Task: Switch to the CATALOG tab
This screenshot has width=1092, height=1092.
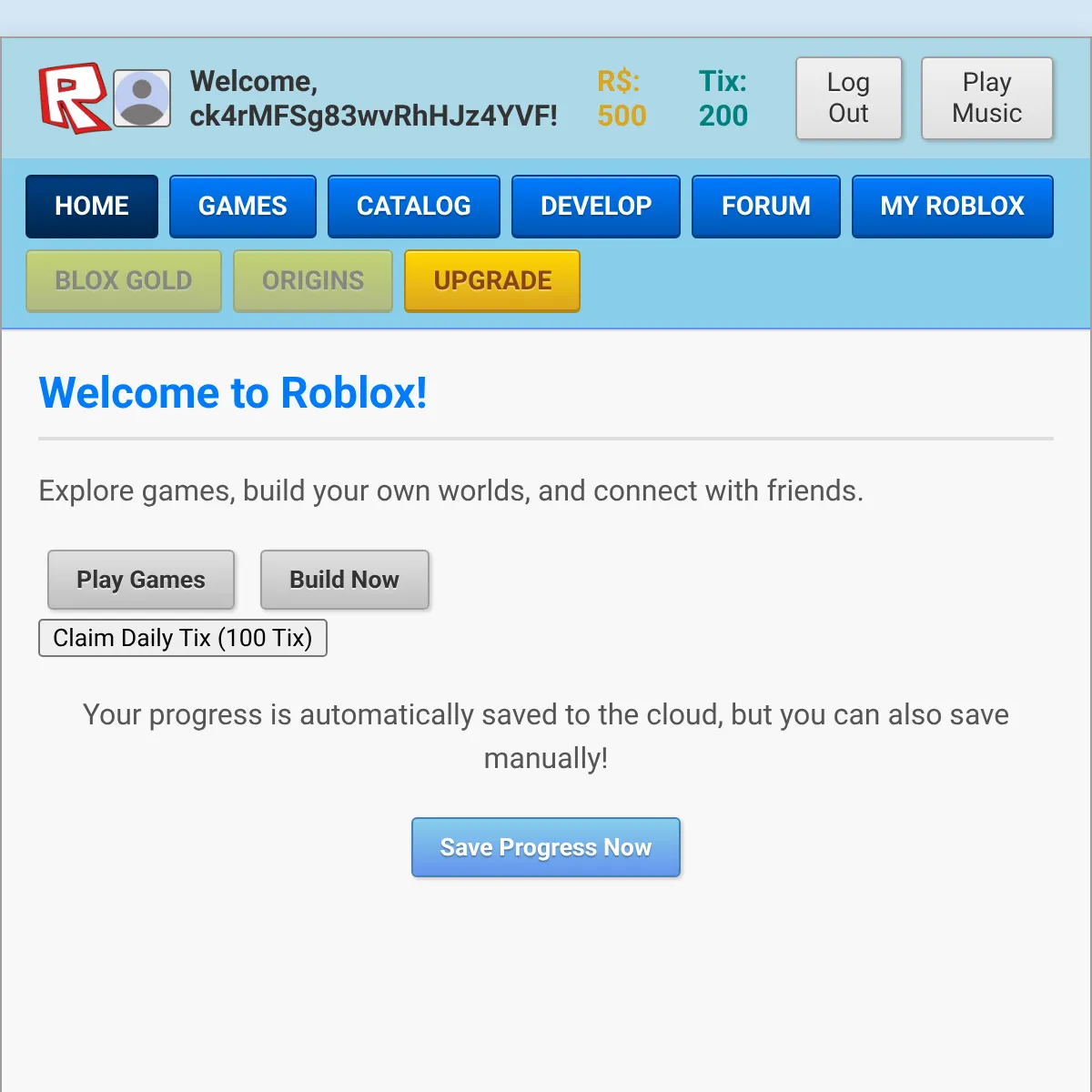Action: pos(414,207)
